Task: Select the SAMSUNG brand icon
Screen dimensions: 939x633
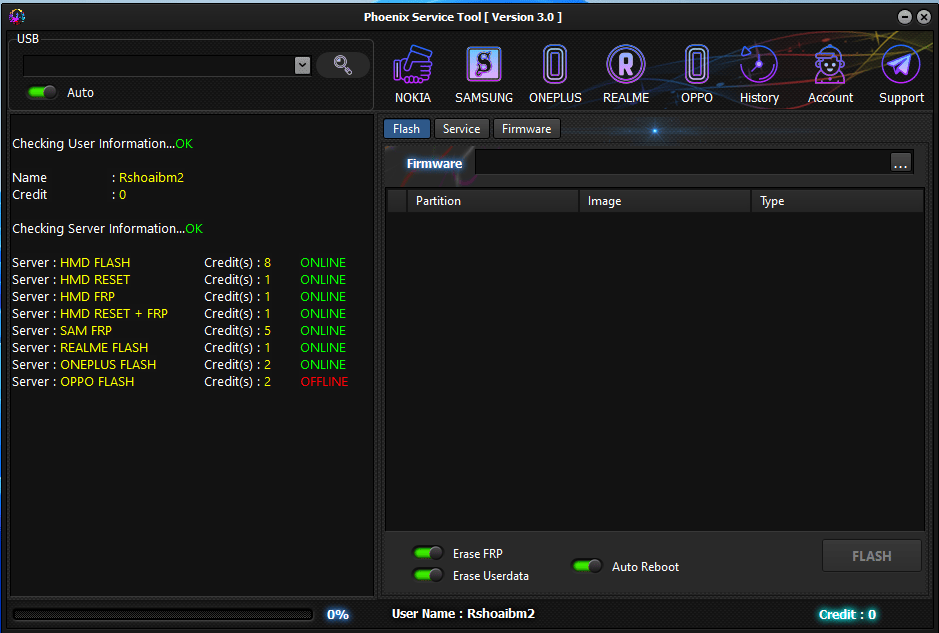Action: (484, 70)
